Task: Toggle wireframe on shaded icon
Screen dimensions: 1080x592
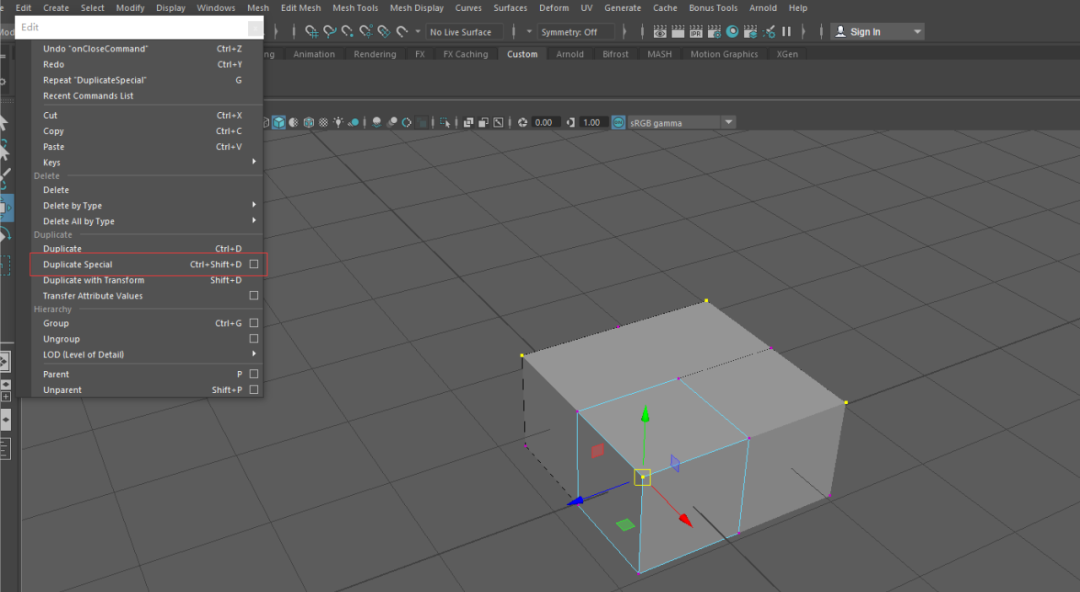Action: tap(309, 123)
